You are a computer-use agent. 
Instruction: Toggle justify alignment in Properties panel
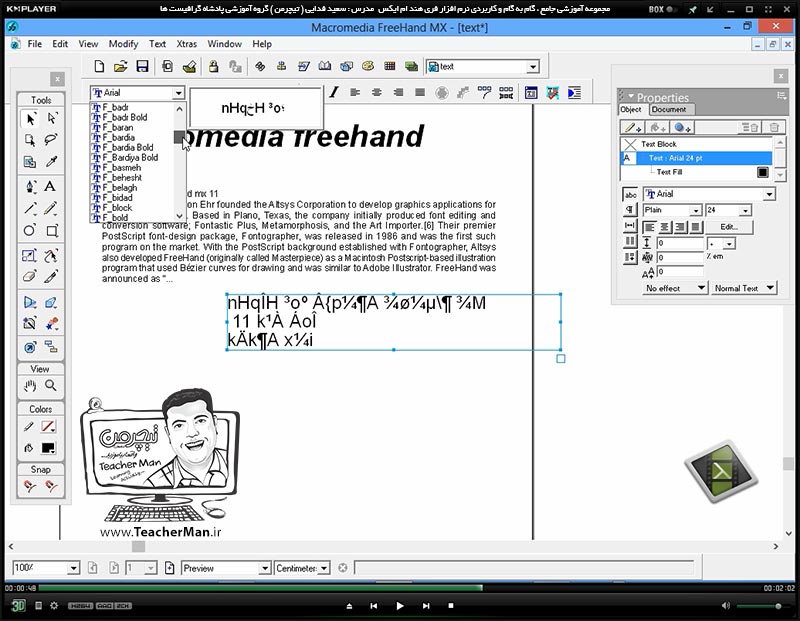[x=696, y=227]
